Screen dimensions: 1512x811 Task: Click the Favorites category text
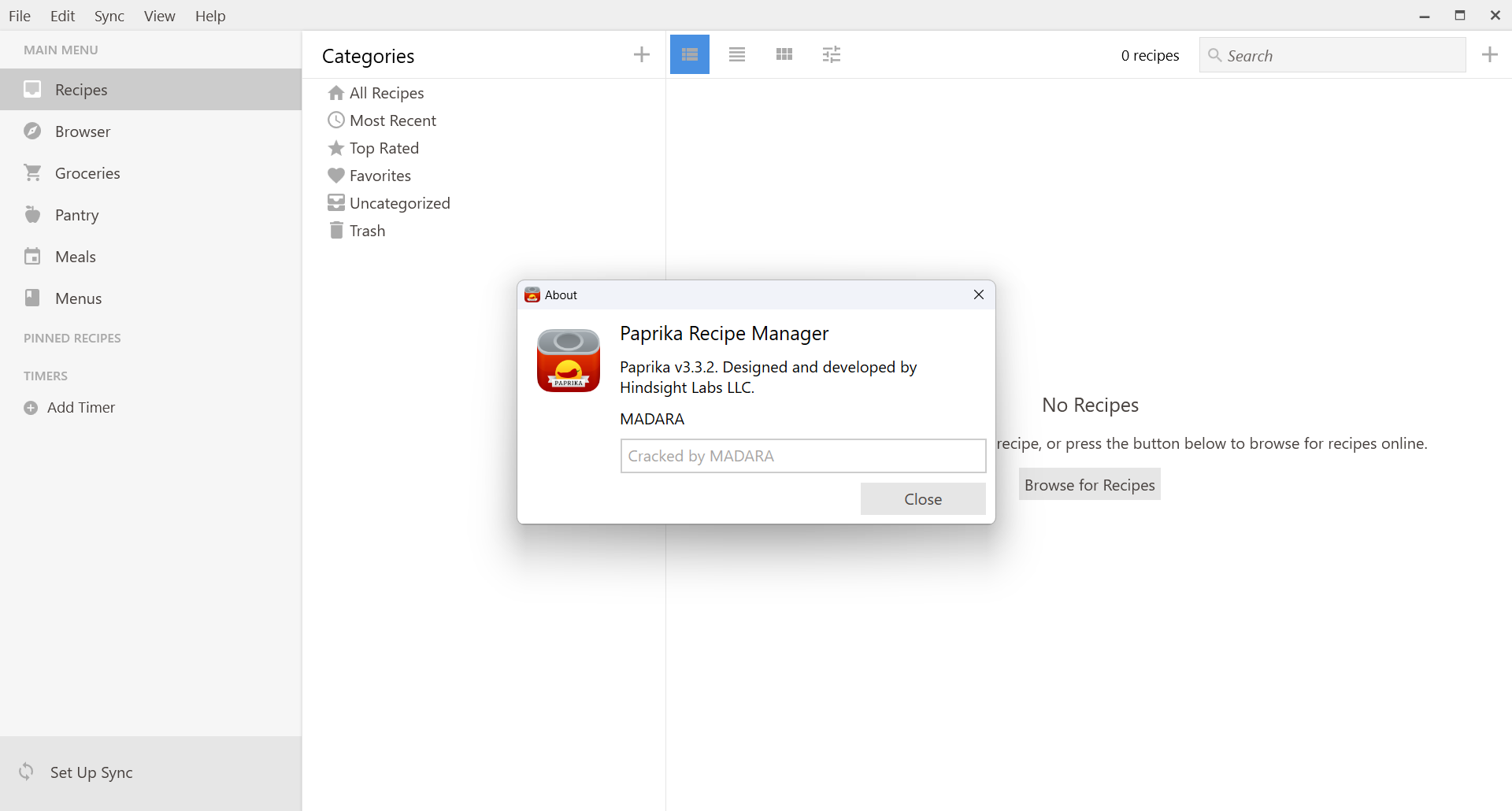tap(380, 176)
